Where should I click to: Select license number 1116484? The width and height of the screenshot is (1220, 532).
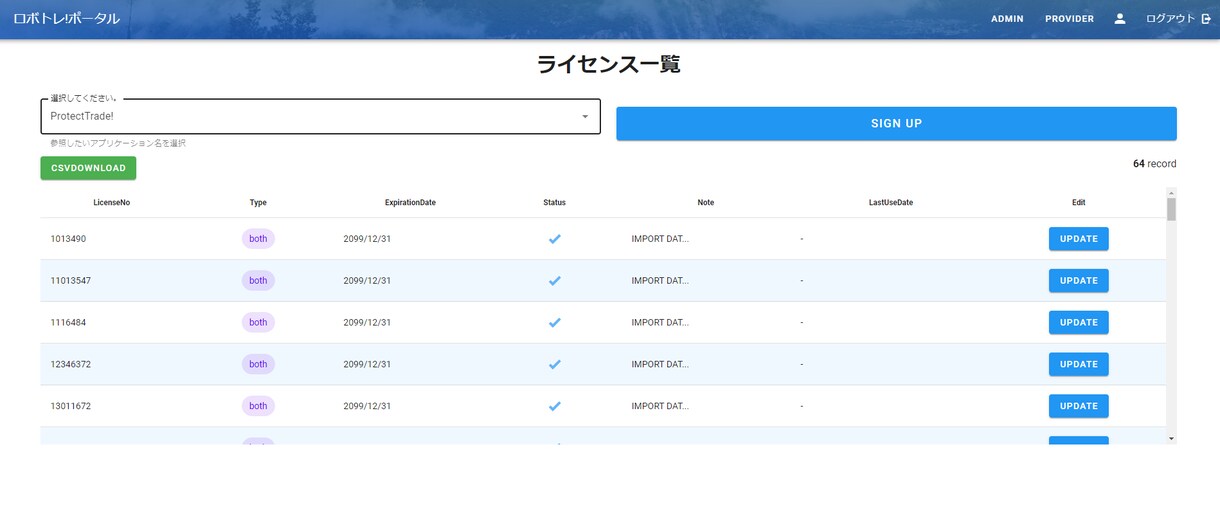tap(68, 323)
